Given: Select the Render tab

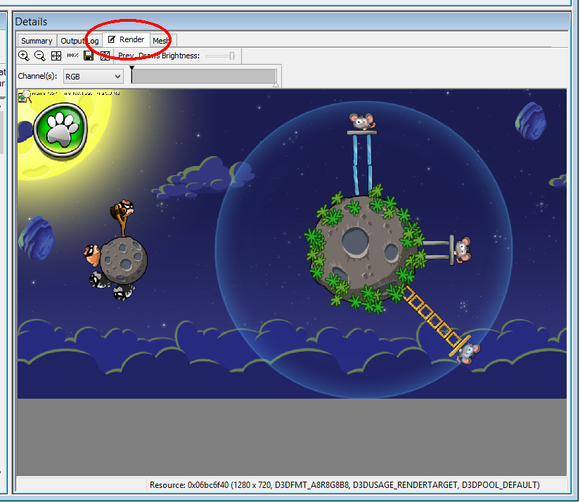Looking at the screenshot, I should click(126, 40).
